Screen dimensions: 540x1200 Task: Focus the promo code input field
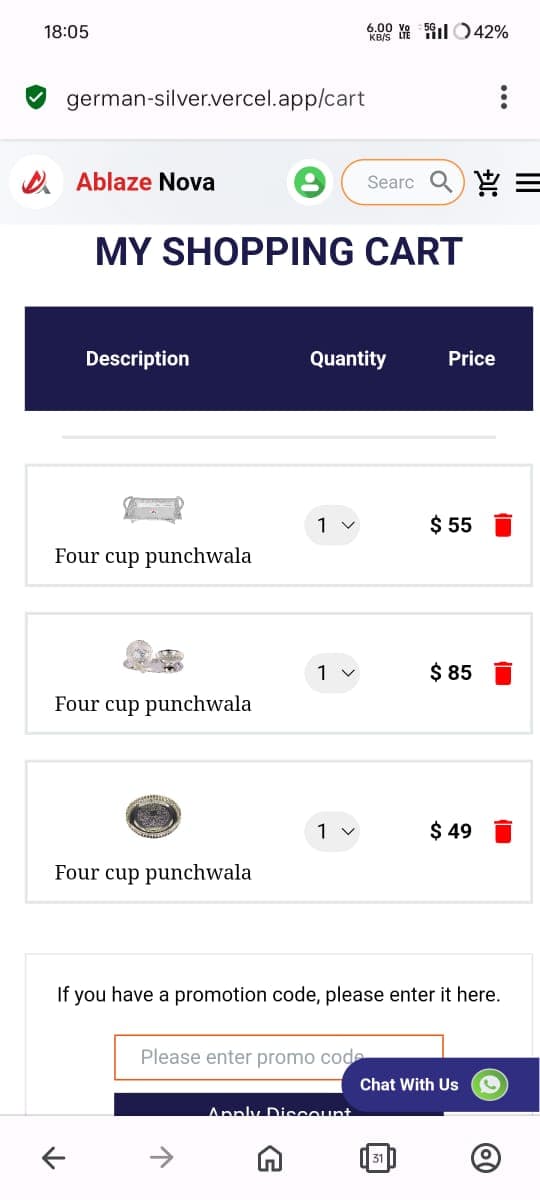coord(279,1057)
